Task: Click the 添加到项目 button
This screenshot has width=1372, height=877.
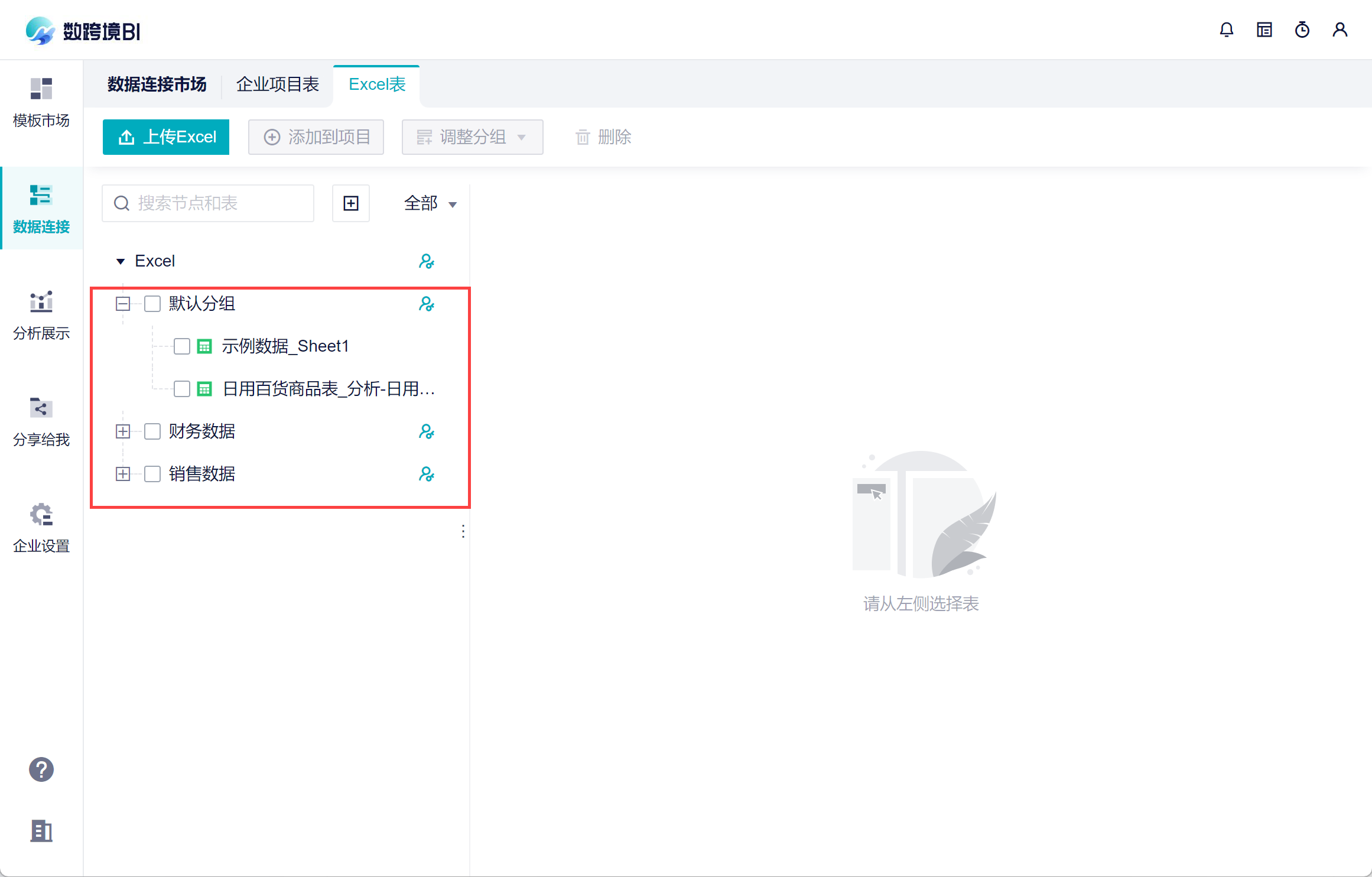Action: click(316, 137)
